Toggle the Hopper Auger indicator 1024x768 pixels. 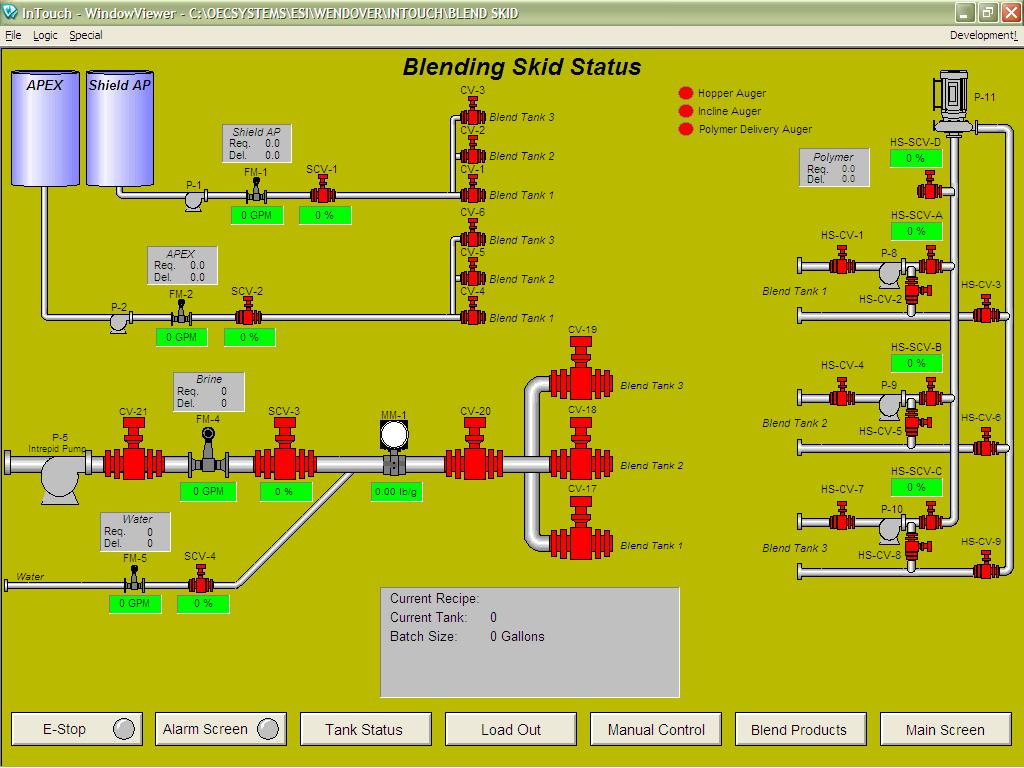click(686, 93)
